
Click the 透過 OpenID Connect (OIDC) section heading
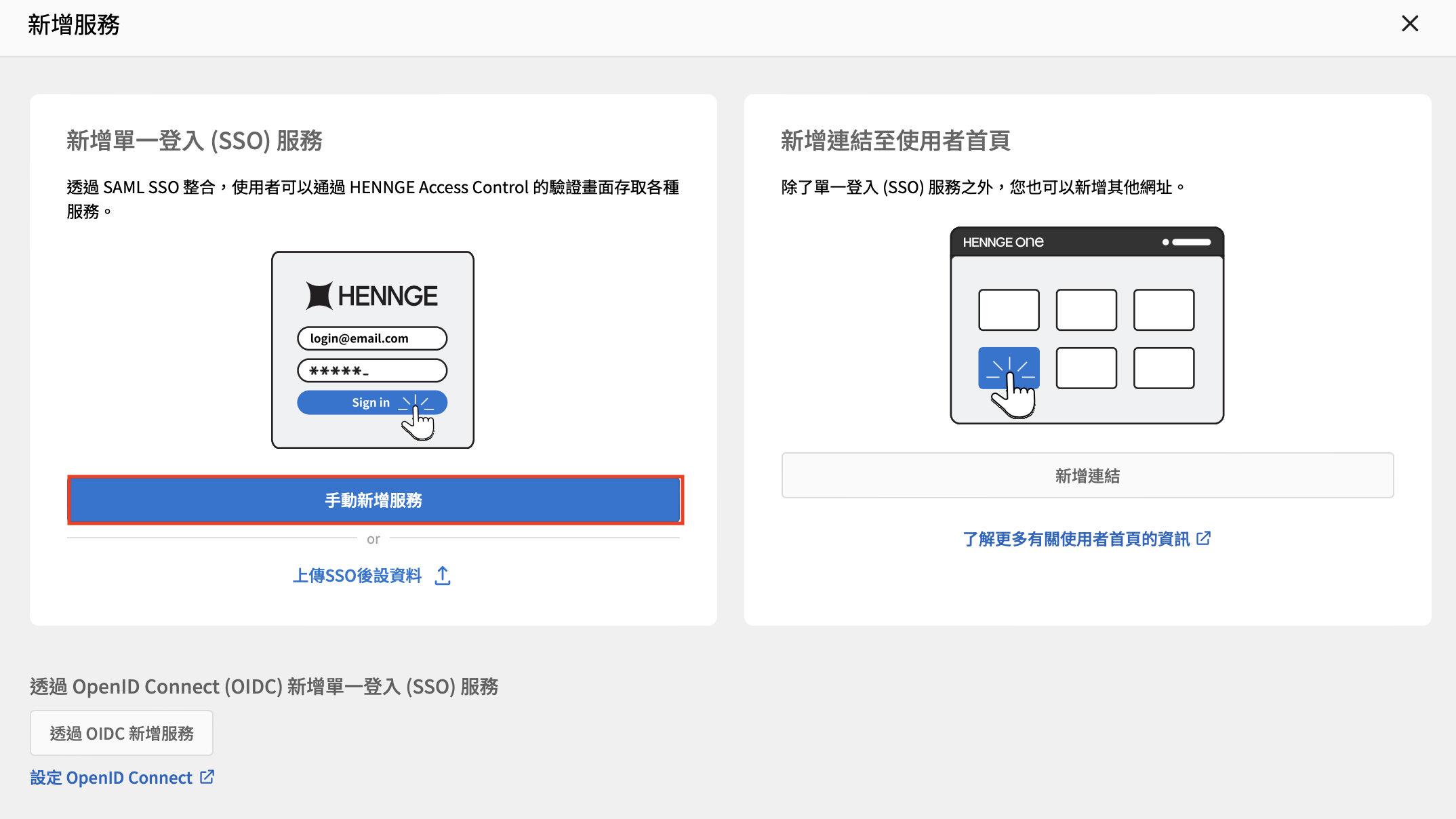click(x=264, y=687)
